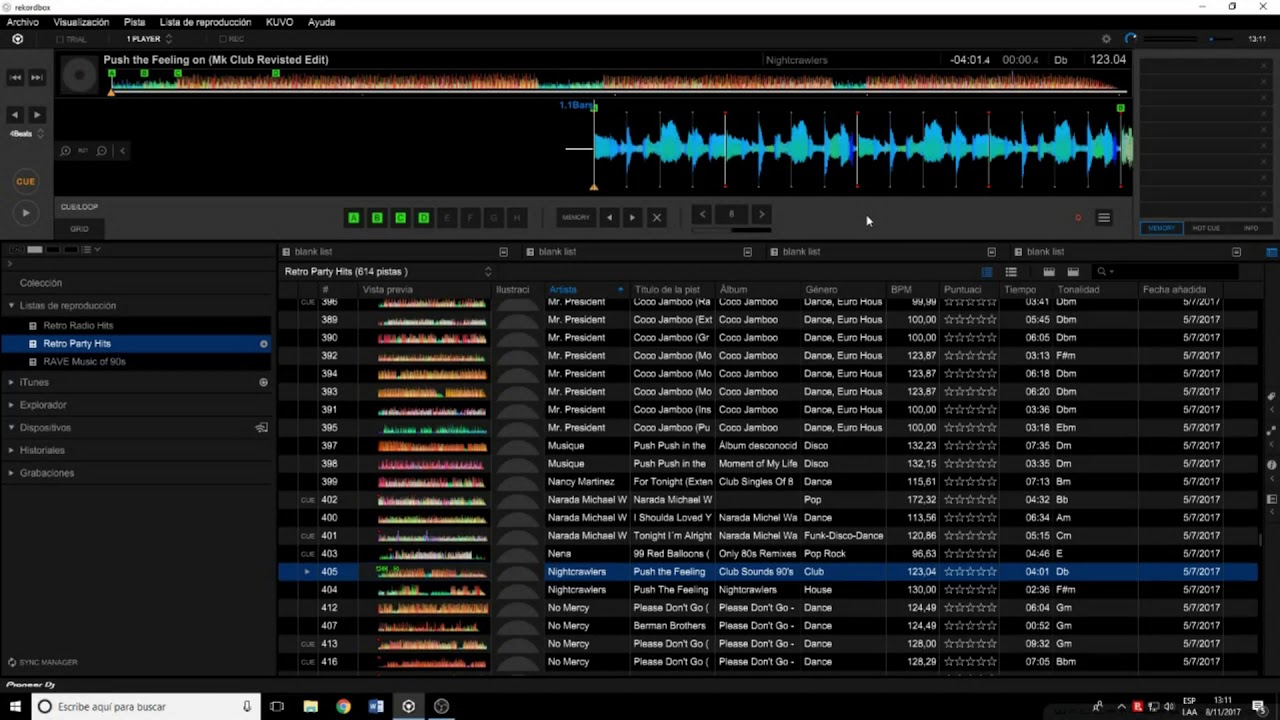Switch to INFO tab

1251,228
